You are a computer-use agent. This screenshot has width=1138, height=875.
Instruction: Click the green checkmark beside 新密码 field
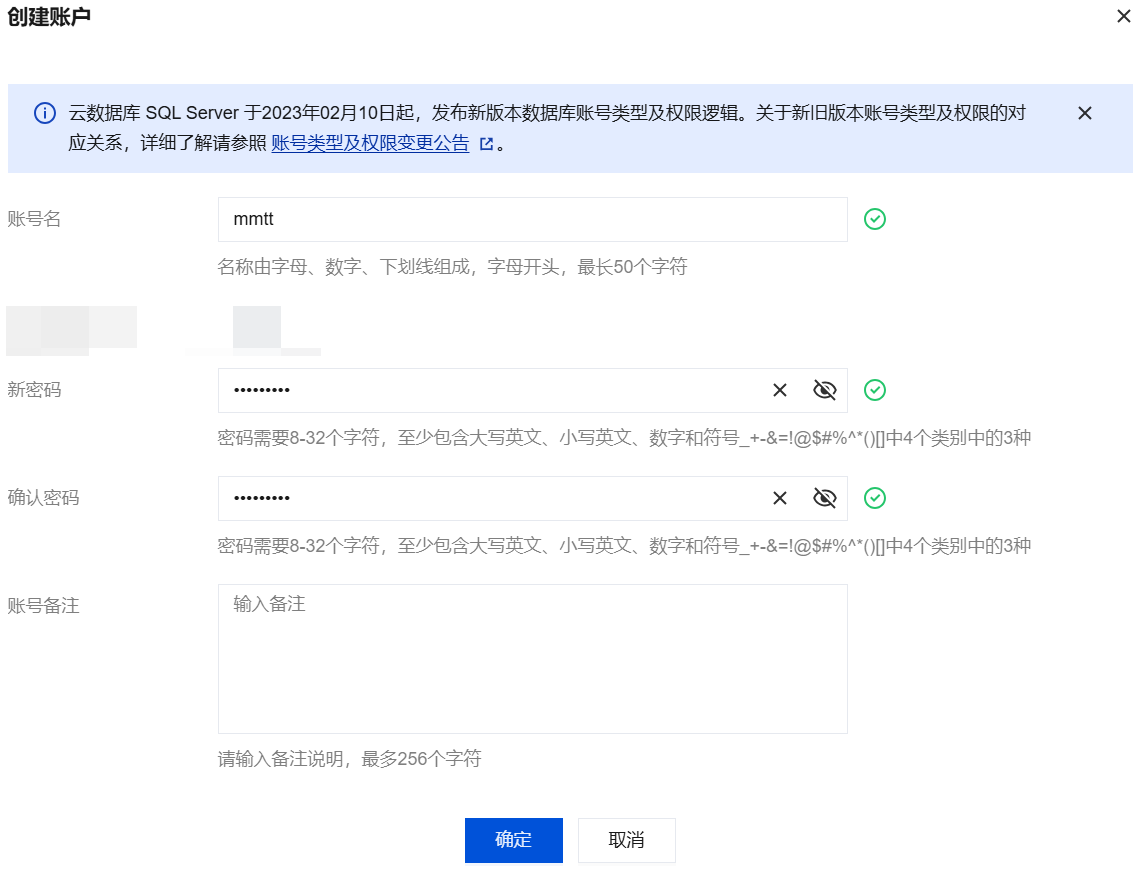click(875, 390)
